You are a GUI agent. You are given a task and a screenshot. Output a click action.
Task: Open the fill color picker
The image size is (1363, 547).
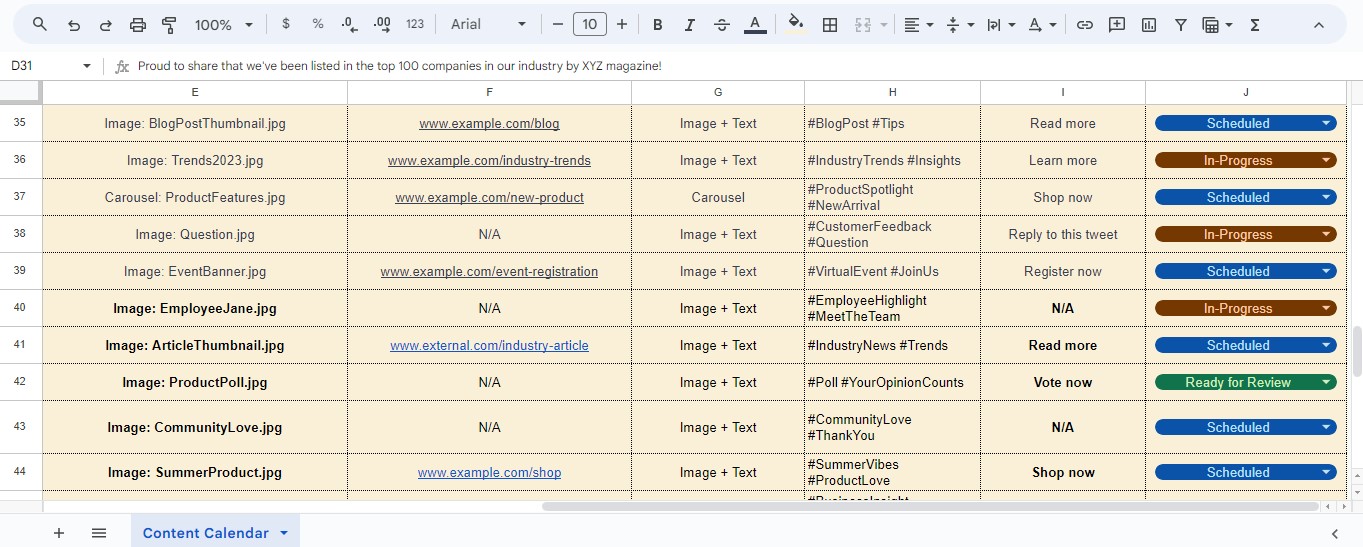click(795, 25)
